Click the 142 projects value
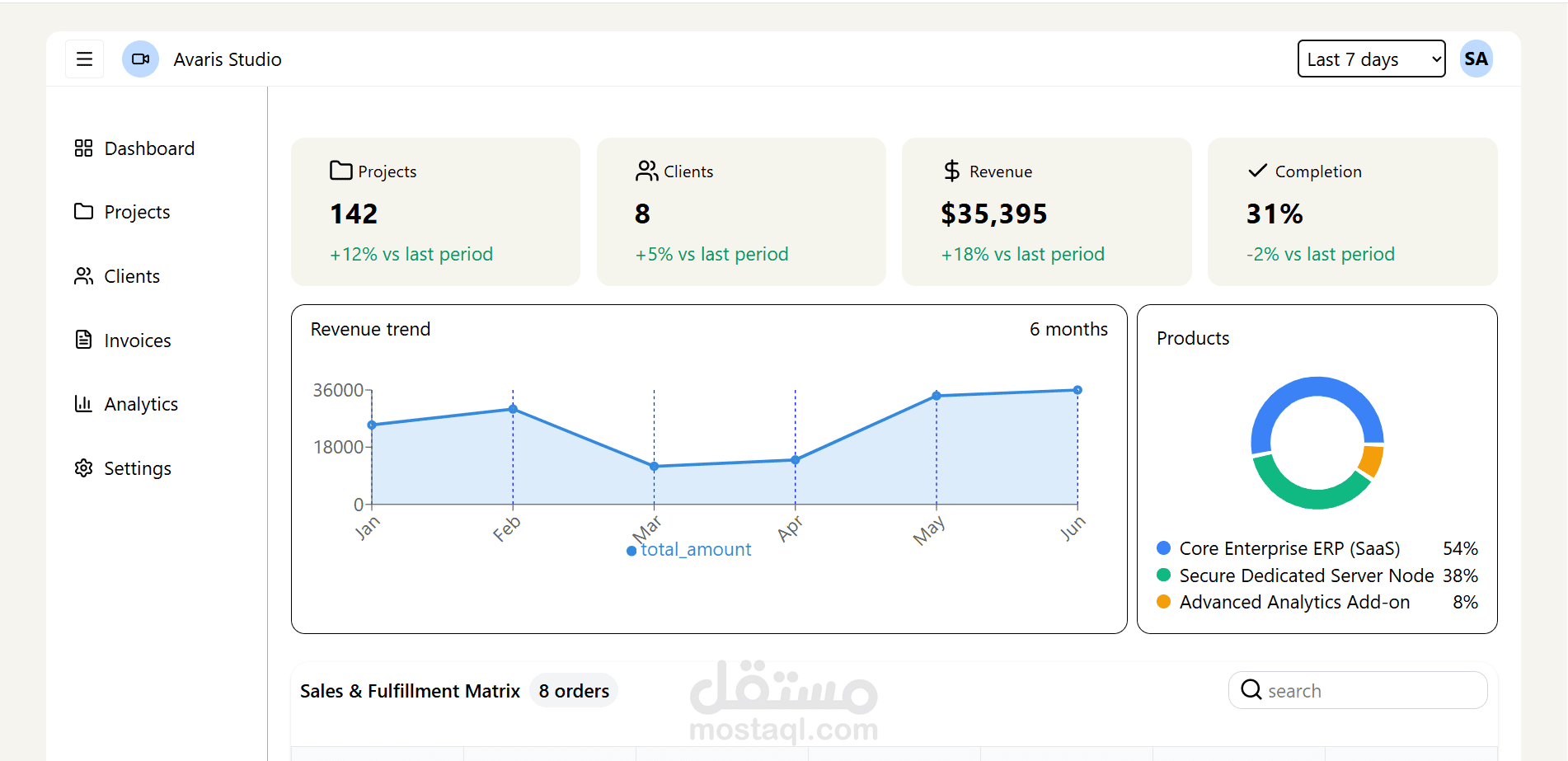The image size is (1568, 761). pyautogui.click(x=354, y=214)
